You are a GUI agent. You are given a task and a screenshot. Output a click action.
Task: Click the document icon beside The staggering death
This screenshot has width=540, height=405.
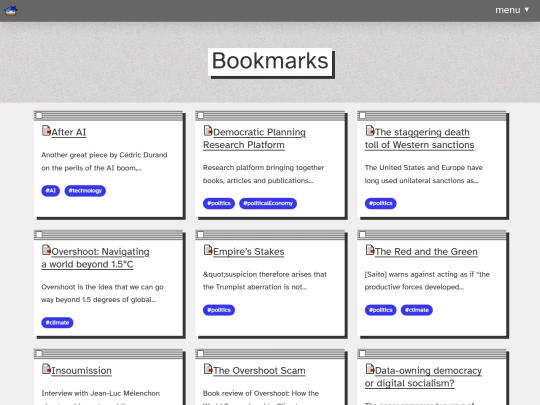(370, 131)
